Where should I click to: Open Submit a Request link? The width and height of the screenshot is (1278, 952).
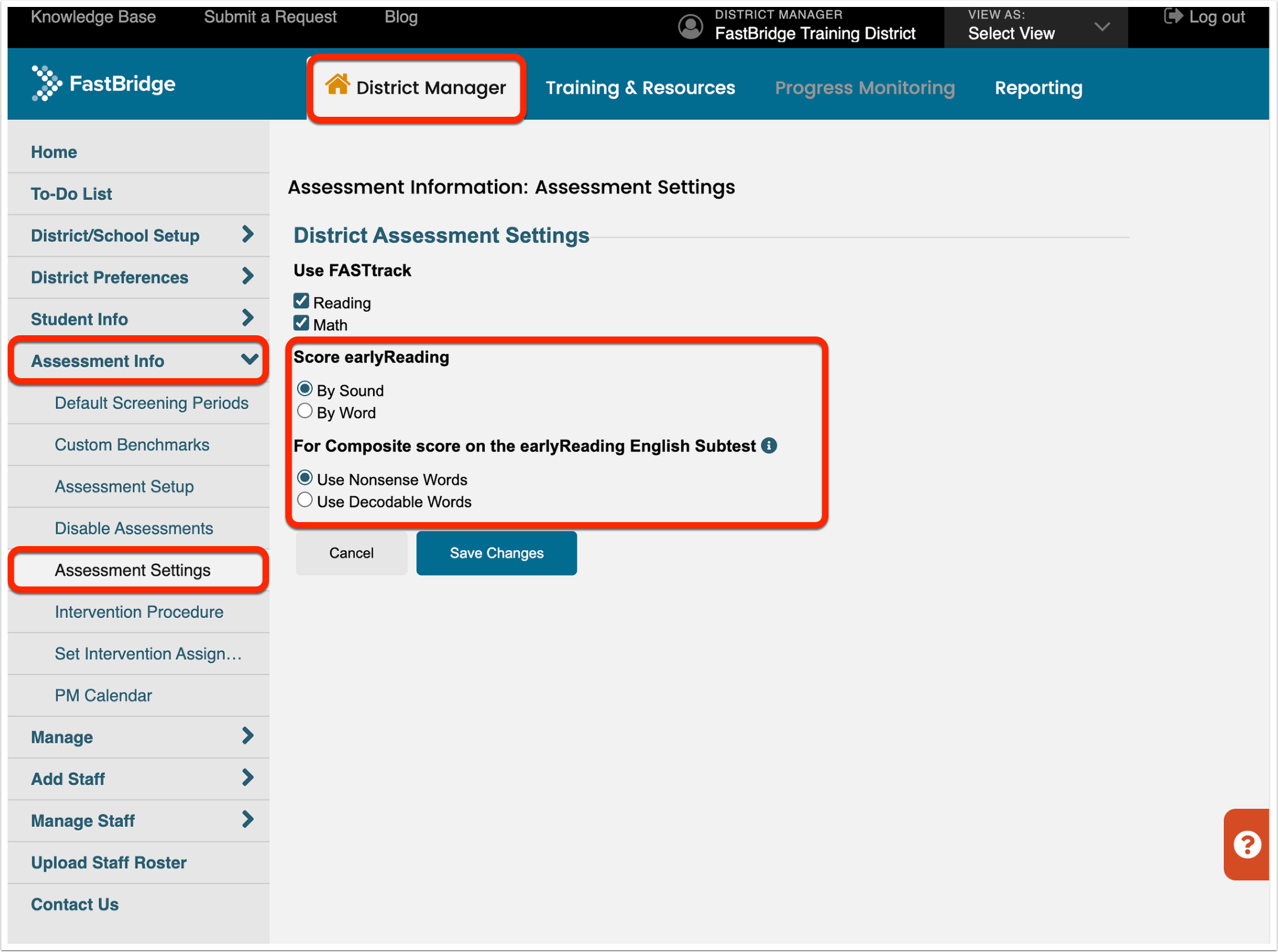270,17
